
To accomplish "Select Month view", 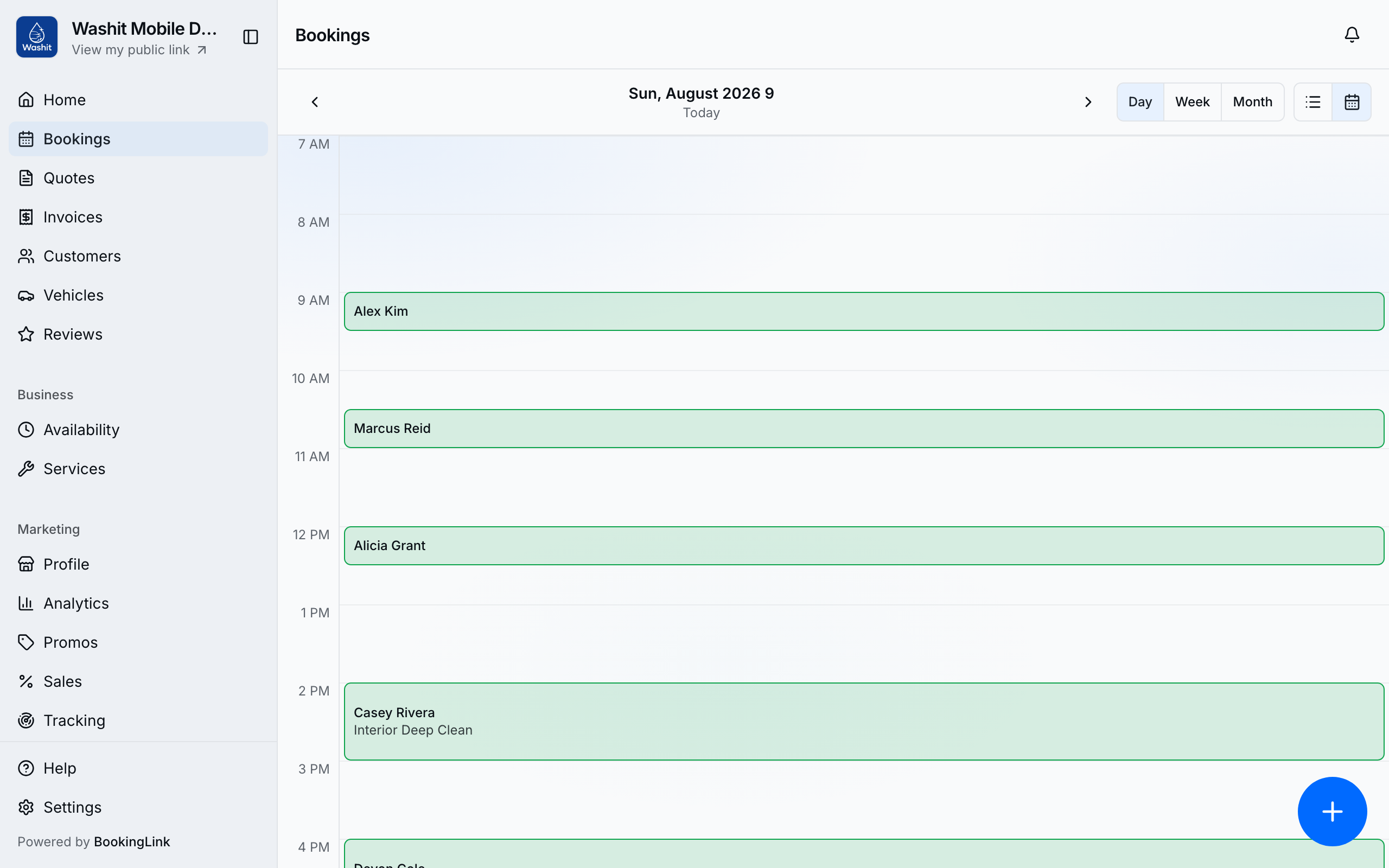I will click(1252, 102).
